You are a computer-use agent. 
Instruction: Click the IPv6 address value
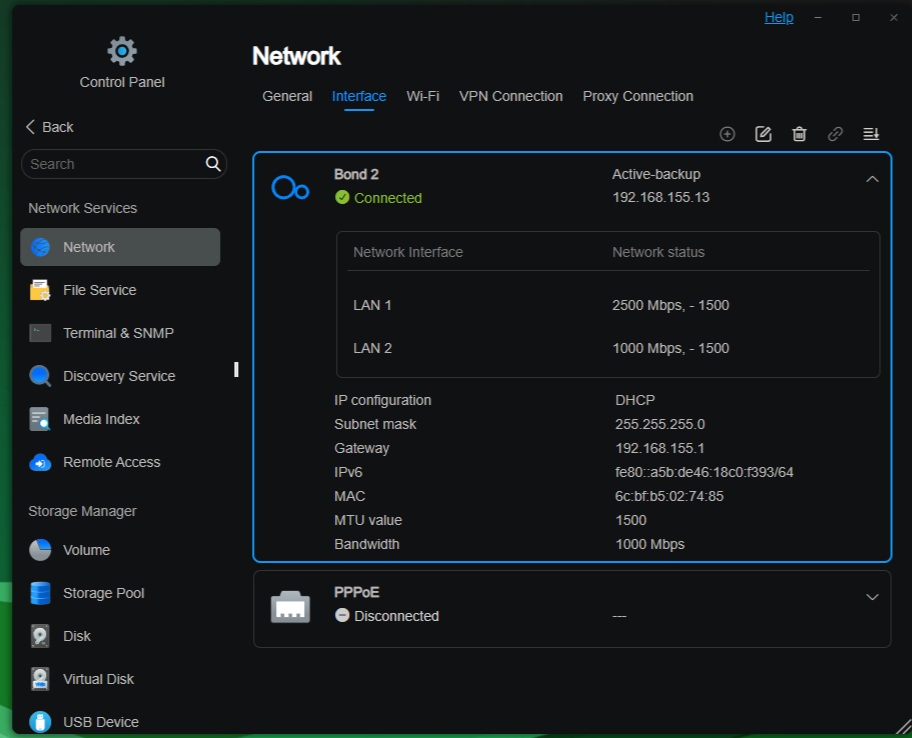click(x=704, y=473)
